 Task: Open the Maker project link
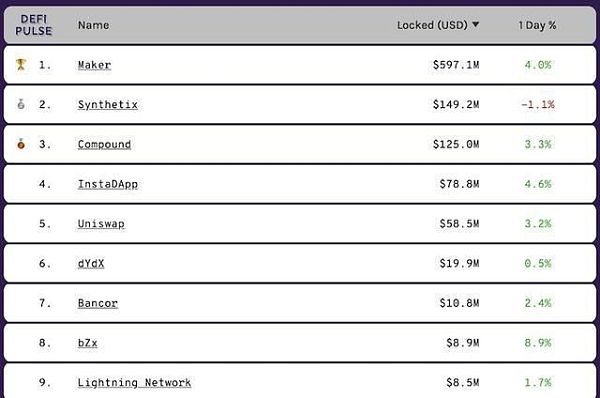94,65
